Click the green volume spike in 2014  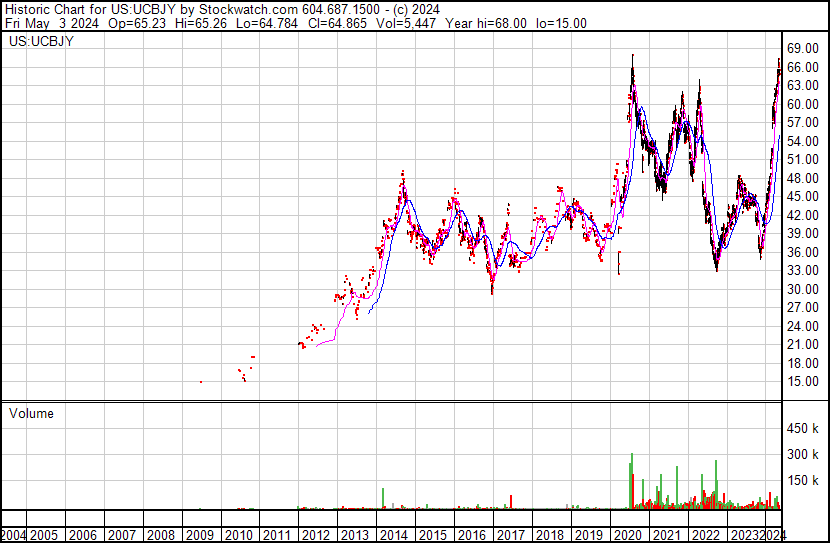point(383,499)
